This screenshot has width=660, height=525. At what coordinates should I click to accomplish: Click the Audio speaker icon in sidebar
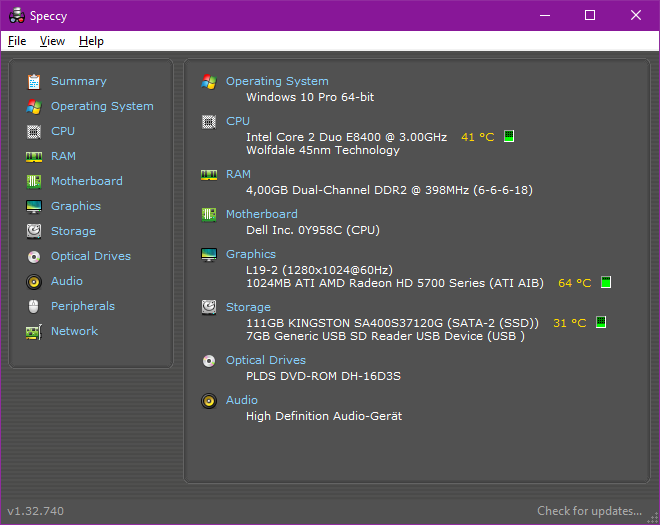(x=34, y=281)
